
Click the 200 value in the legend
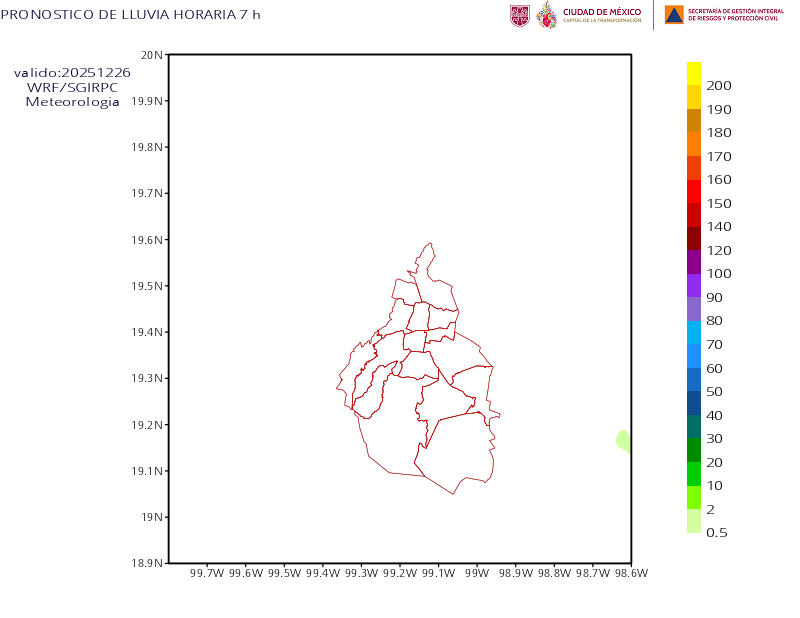pyautogui.click(x=718, y=85)
